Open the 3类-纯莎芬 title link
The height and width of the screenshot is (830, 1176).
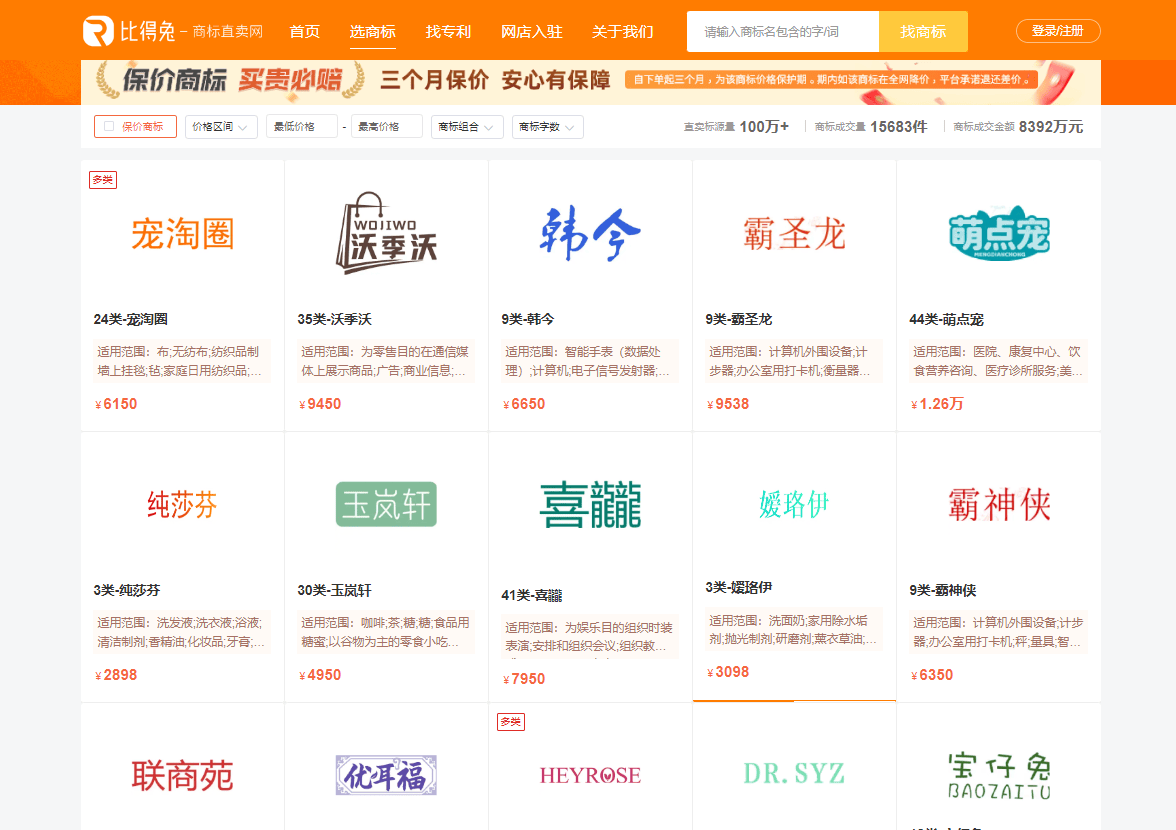pos(127,590)
